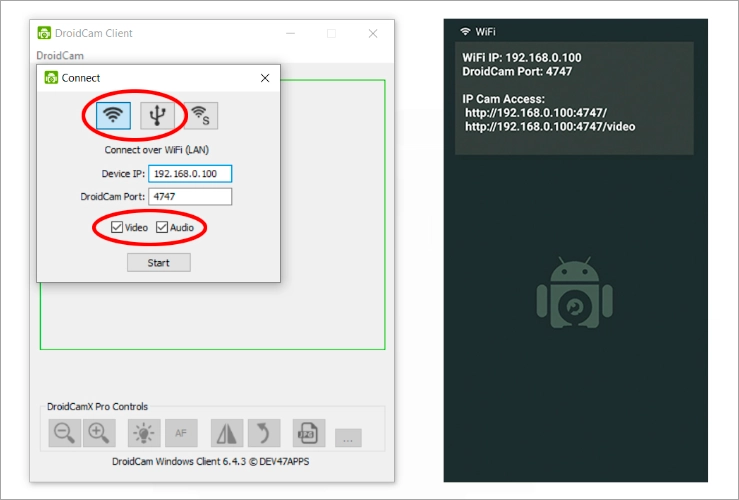Close the Connect dialog

click(265, 78)
